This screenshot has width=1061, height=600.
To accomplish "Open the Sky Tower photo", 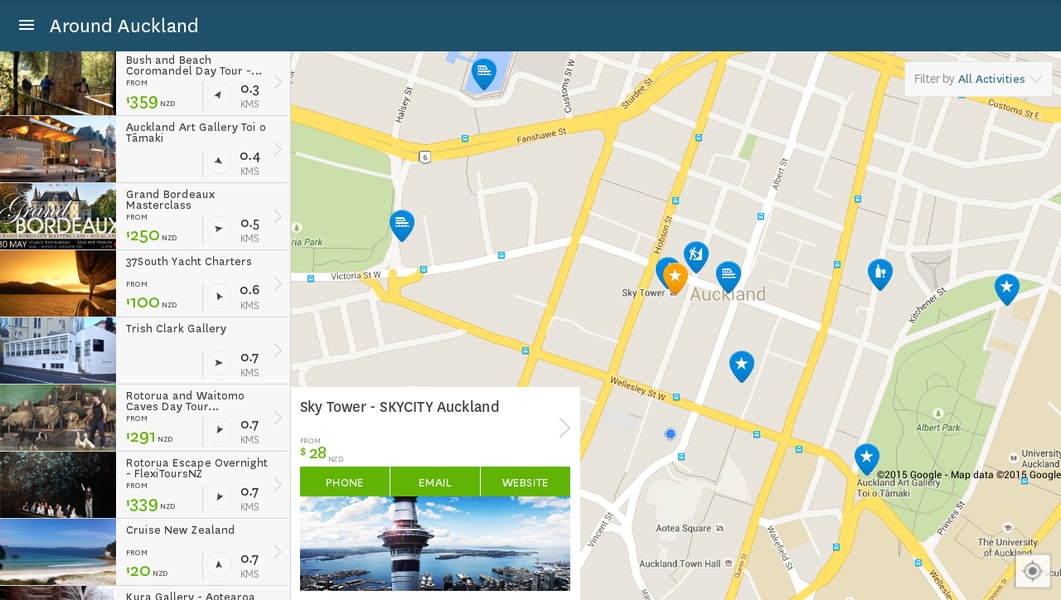I will click(435, 544).
